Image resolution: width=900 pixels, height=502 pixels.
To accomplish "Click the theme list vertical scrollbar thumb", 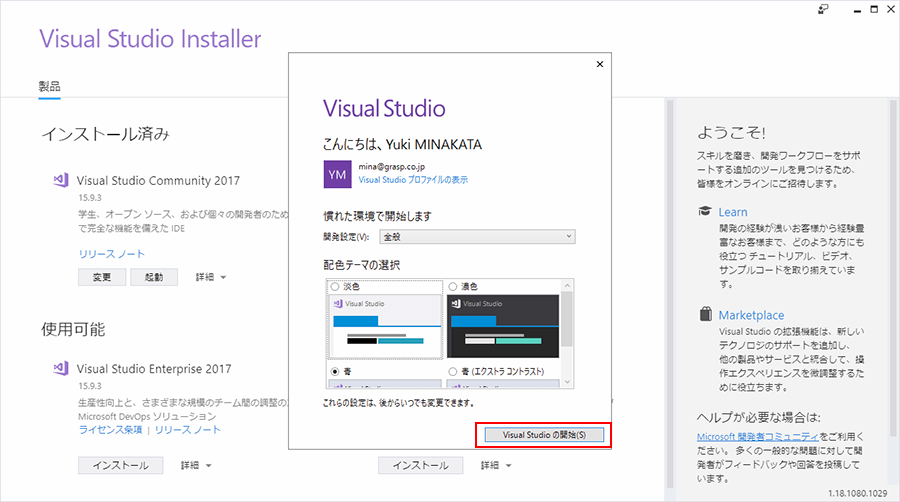I will pyautogui.click(x=567, y=319).
